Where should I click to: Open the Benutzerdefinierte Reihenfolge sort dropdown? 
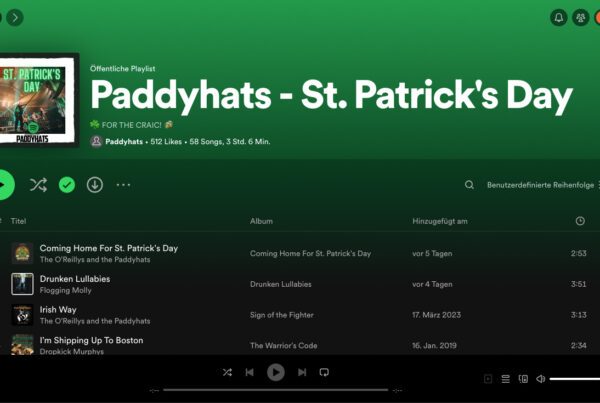pos(543,185)
